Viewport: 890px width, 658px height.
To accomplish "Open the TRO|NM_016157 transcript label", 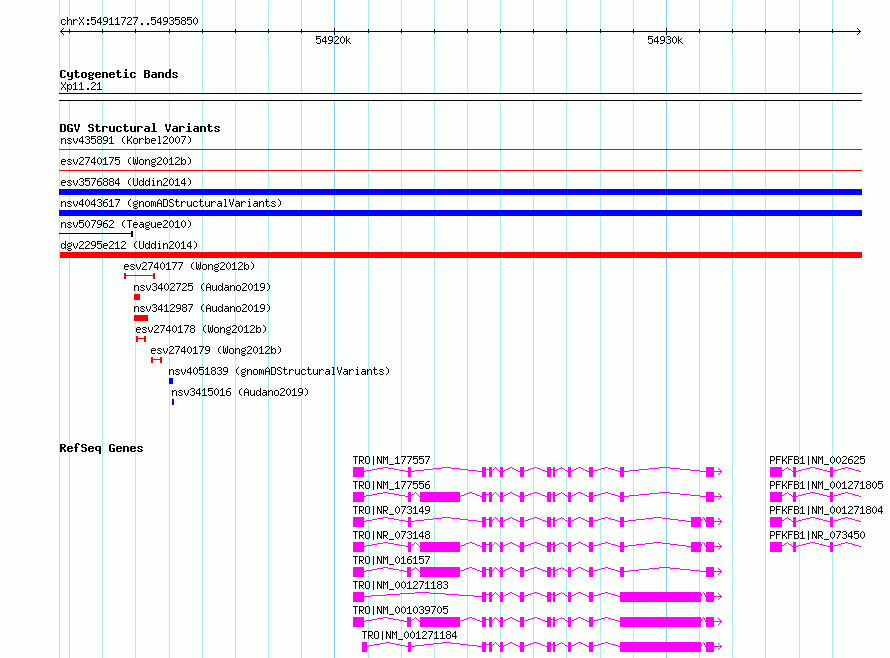I will point(392,560).
